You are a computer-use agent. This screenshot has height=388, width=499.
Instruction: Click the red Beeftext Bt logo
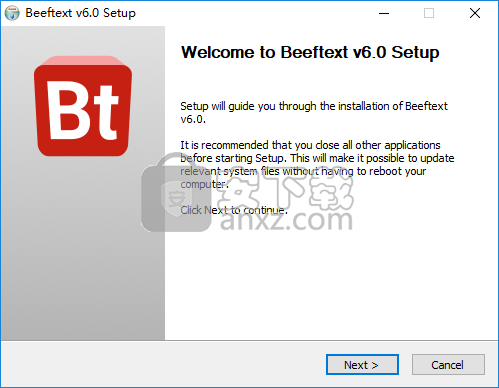pos(83,106)
